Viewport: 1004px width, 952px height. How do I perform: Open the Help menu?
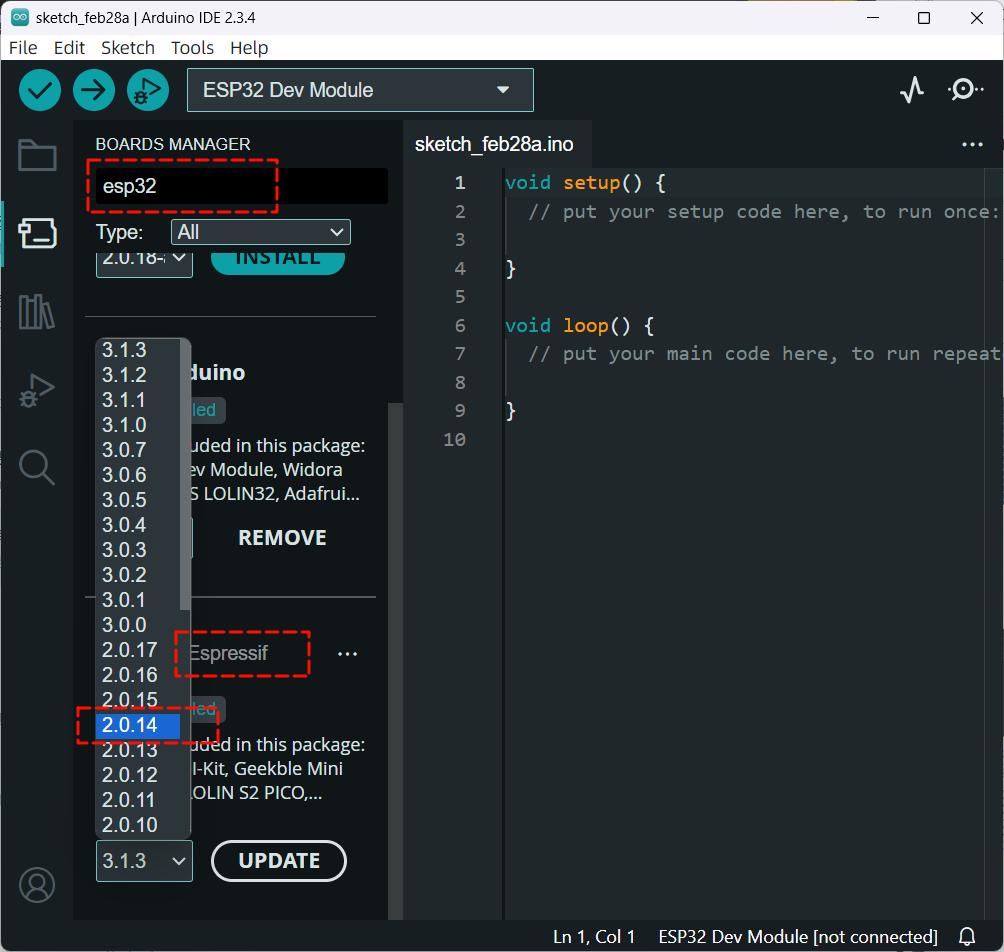249,48
